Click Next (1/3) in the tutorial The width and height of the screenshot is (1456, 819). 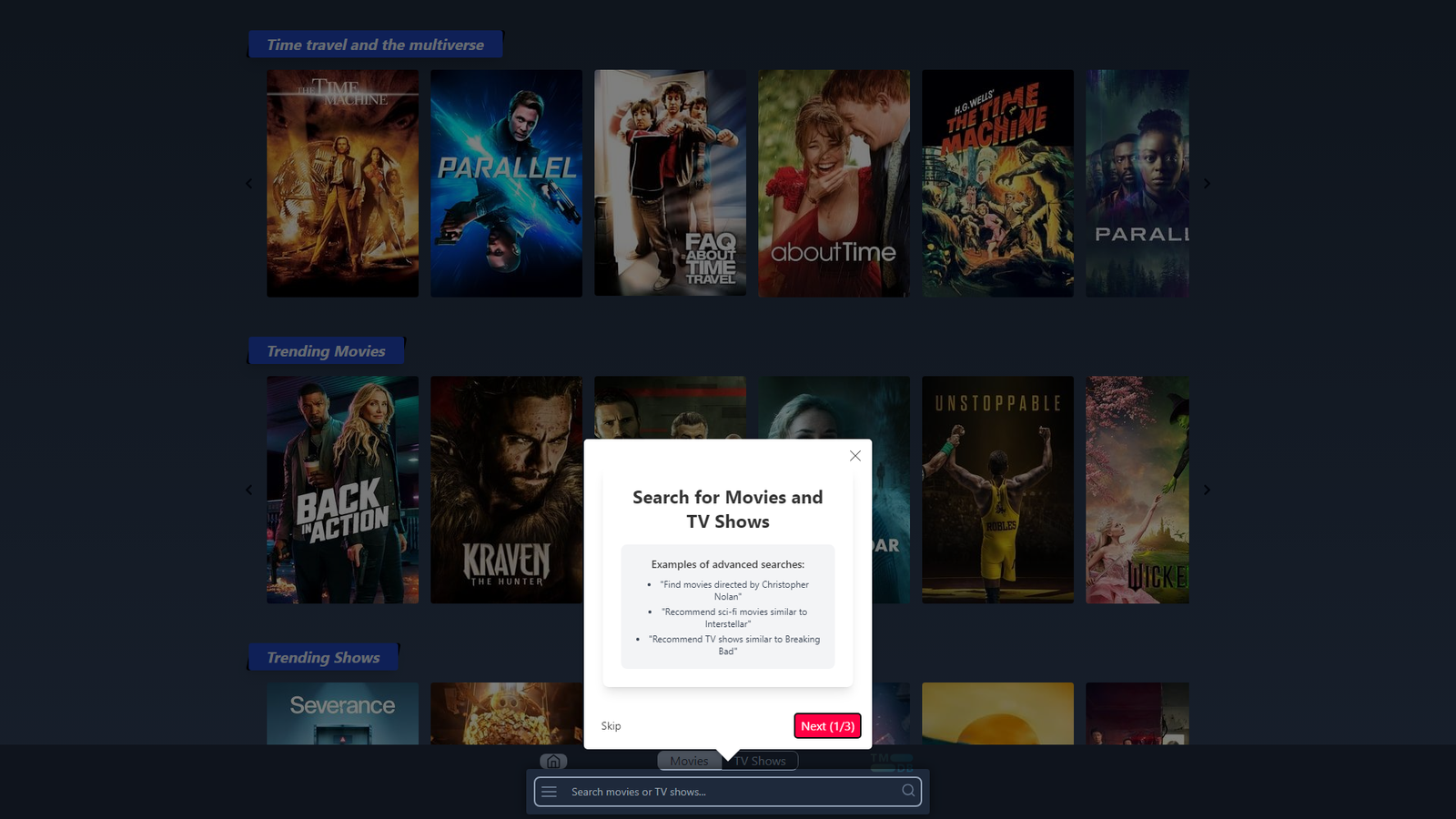click(827, 726)
